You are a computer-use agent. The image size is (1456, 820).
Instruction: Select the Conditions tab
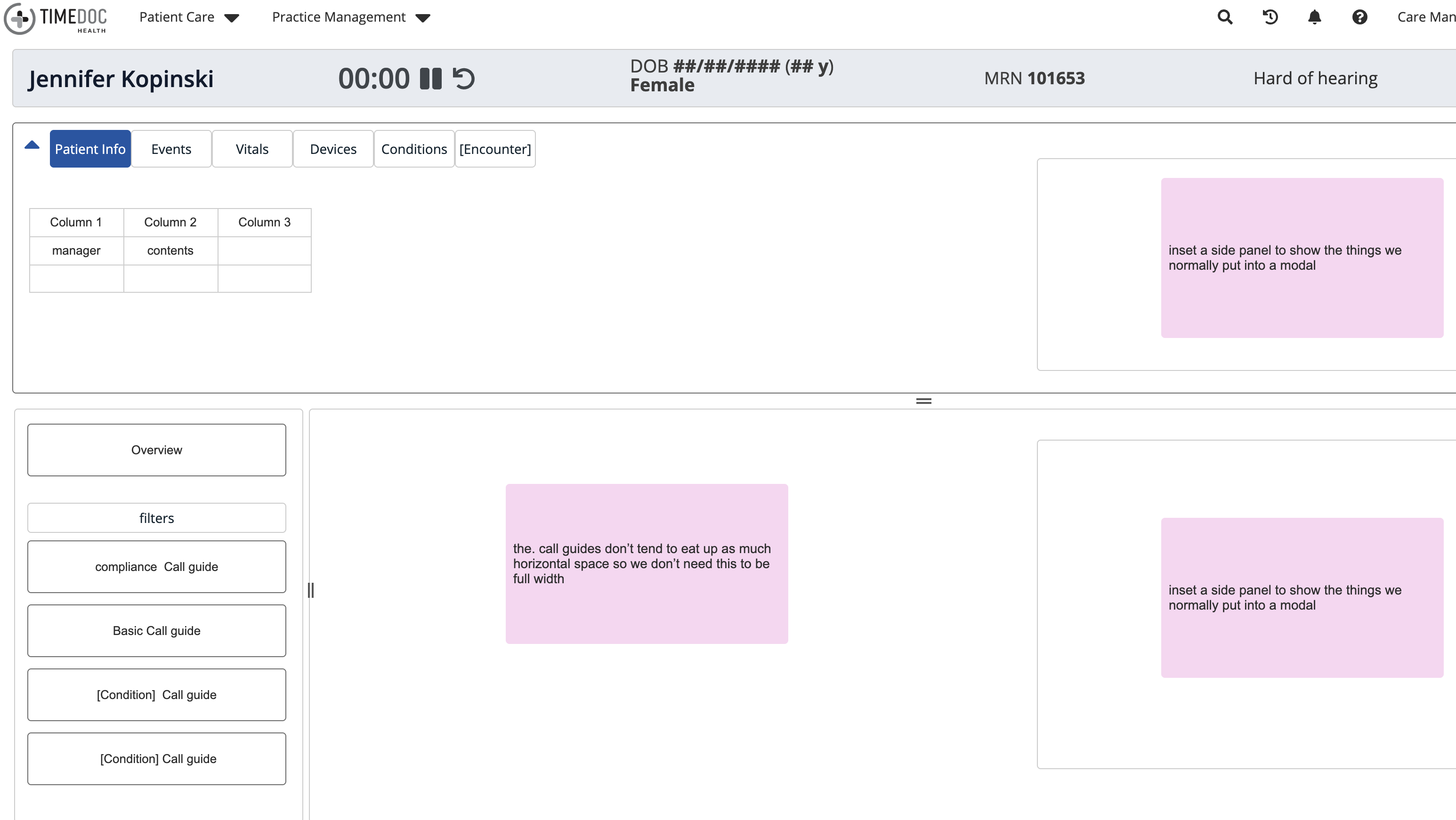(414, 149)
